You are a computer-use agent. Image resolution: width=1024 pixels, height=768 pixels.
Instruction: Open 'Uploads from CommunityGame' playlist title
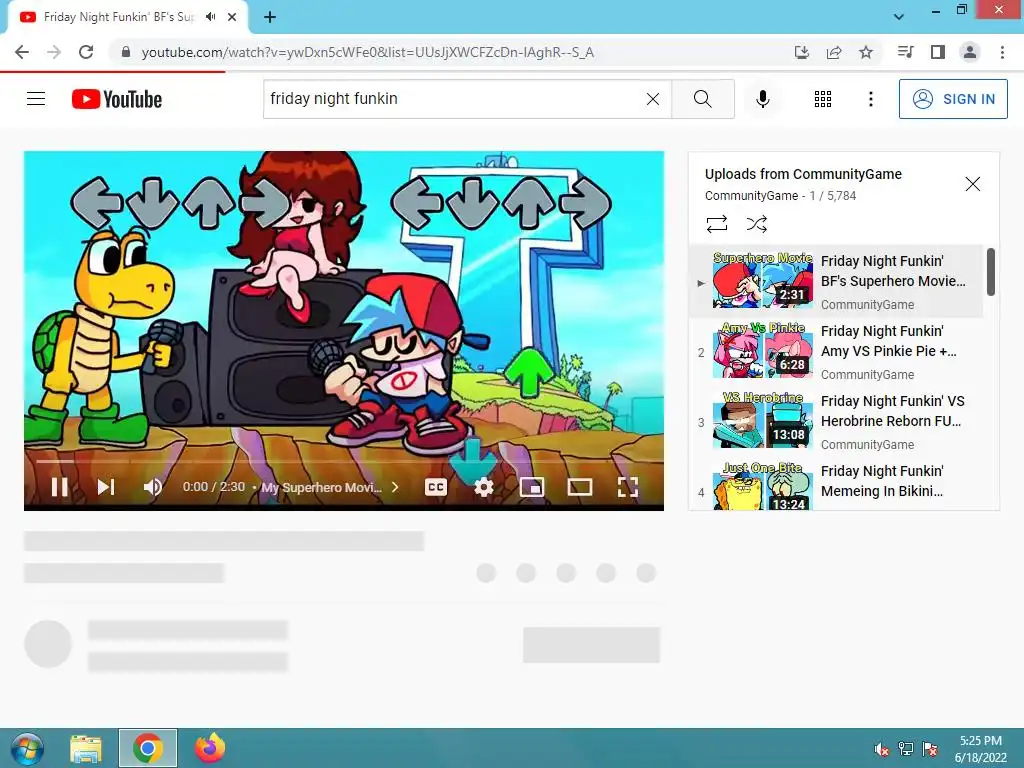(803, 174)
